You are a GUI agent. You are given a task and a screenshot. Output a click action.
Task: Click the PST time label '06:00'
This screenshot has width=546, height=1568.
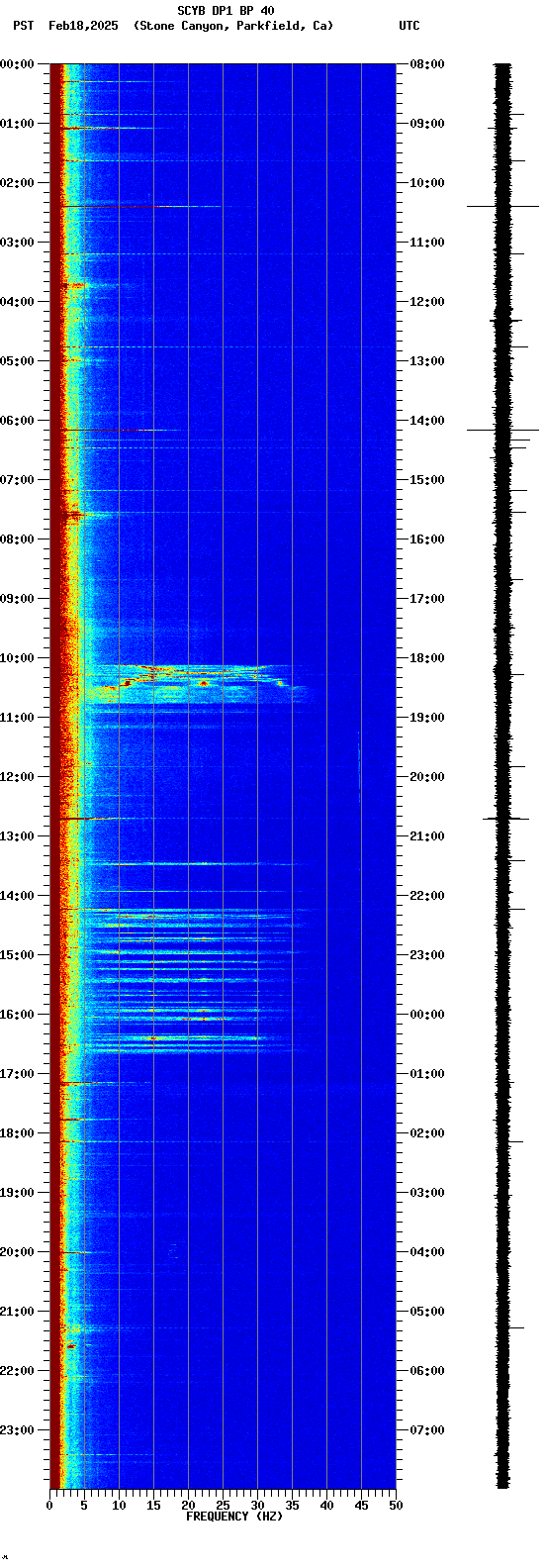pyautogui.click(x=18, y=421)
